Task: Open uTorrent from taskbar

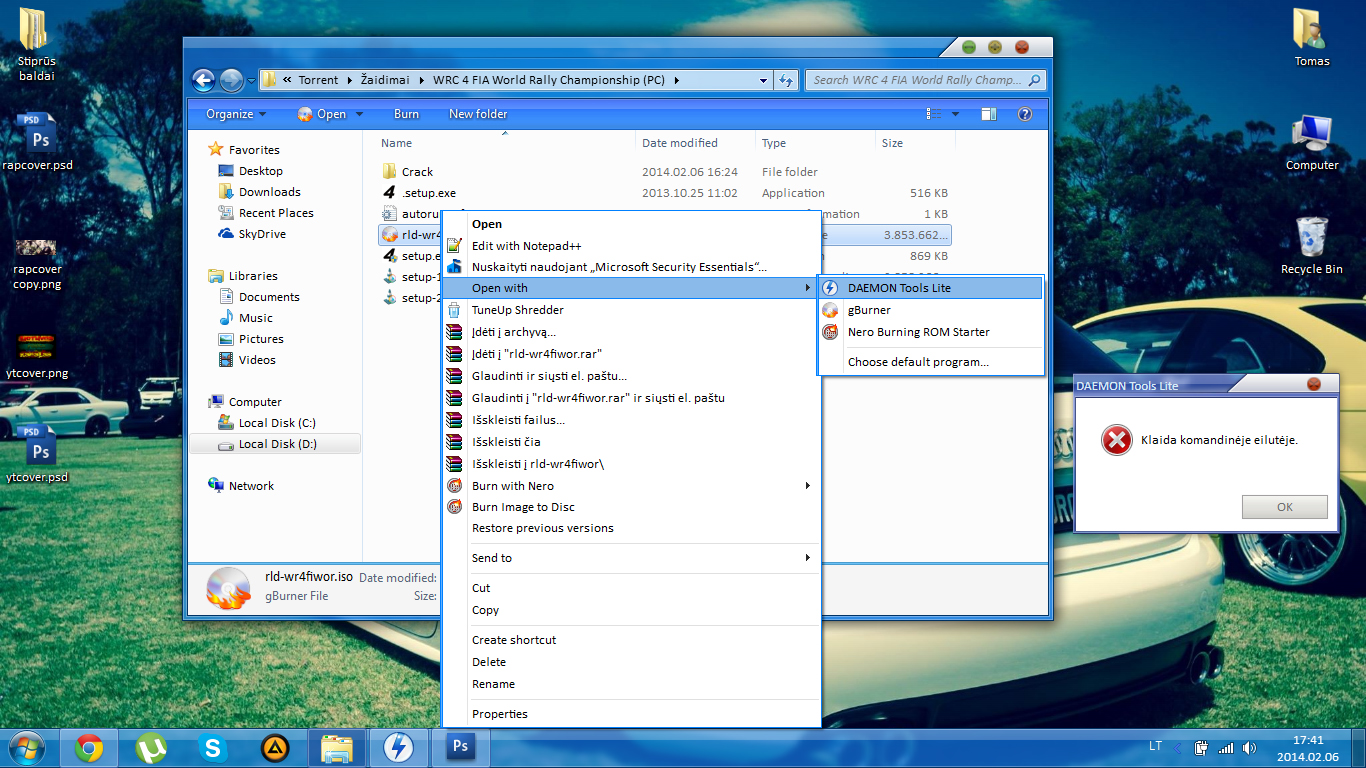Action: point(151,747)
